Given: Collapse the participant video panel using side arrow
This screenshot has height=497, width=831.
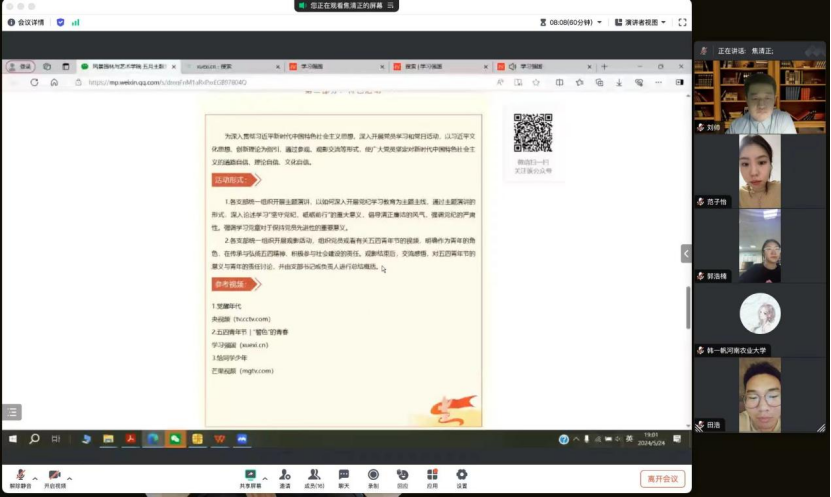Looking at the screenshot, I should pos(686,254).
